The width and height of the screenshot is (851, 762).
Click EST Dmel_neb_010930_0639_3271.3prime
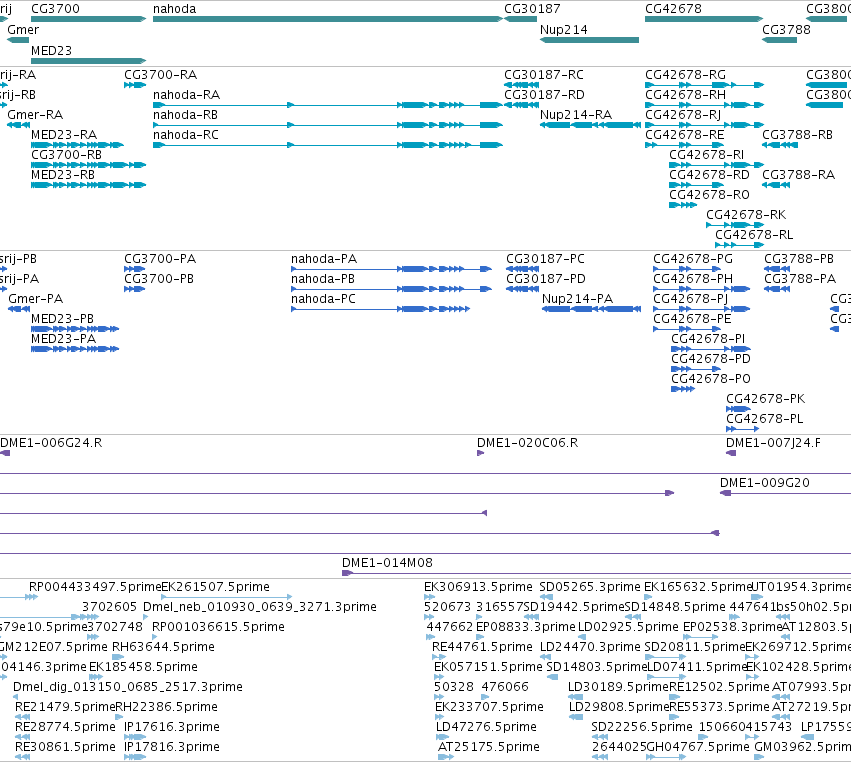[x=145, y=617]
